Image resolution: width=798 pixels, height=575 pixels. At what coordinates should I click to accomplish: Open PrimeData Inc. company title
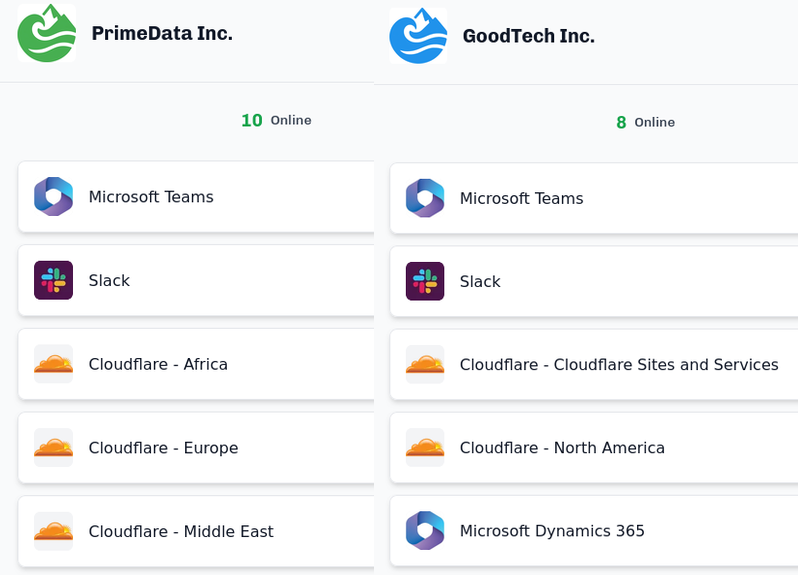tap(162, 33)
